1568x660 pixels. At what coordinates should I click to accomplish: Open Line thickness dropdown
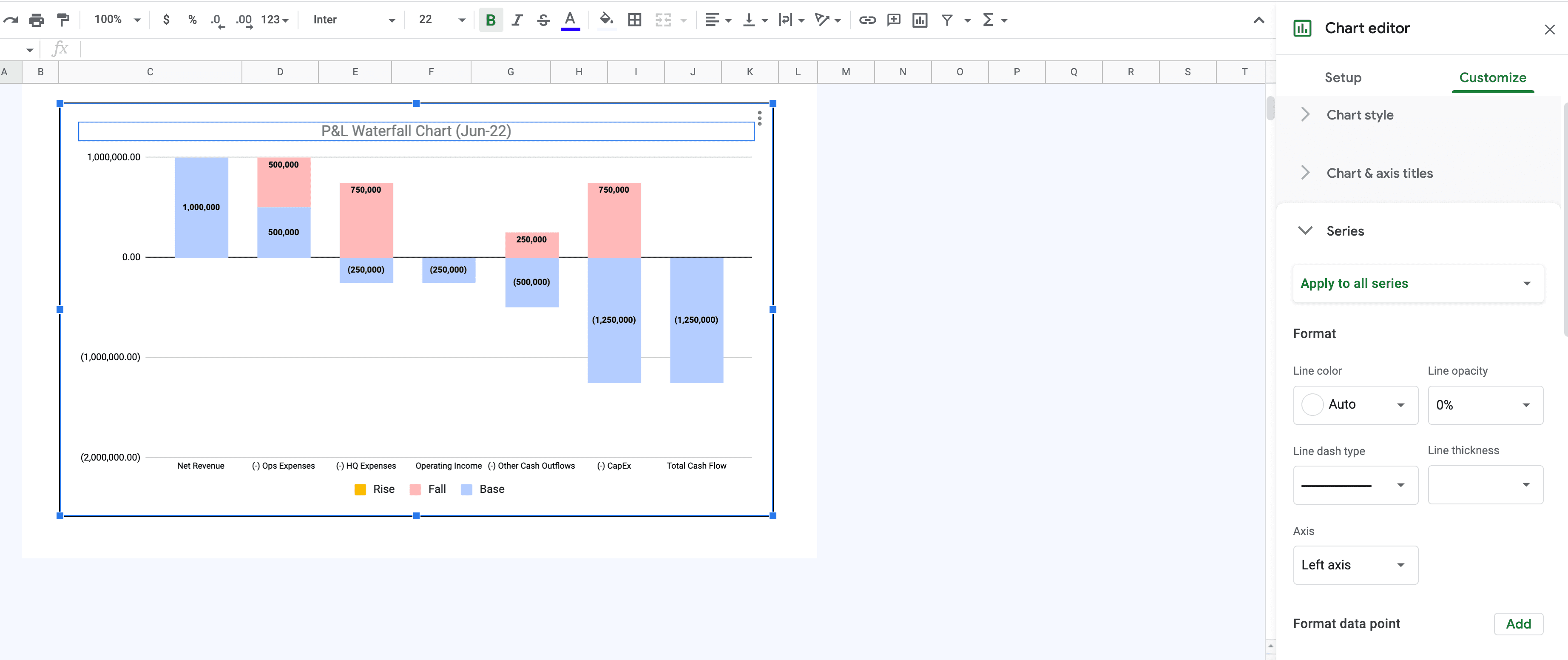(1485, 485)
